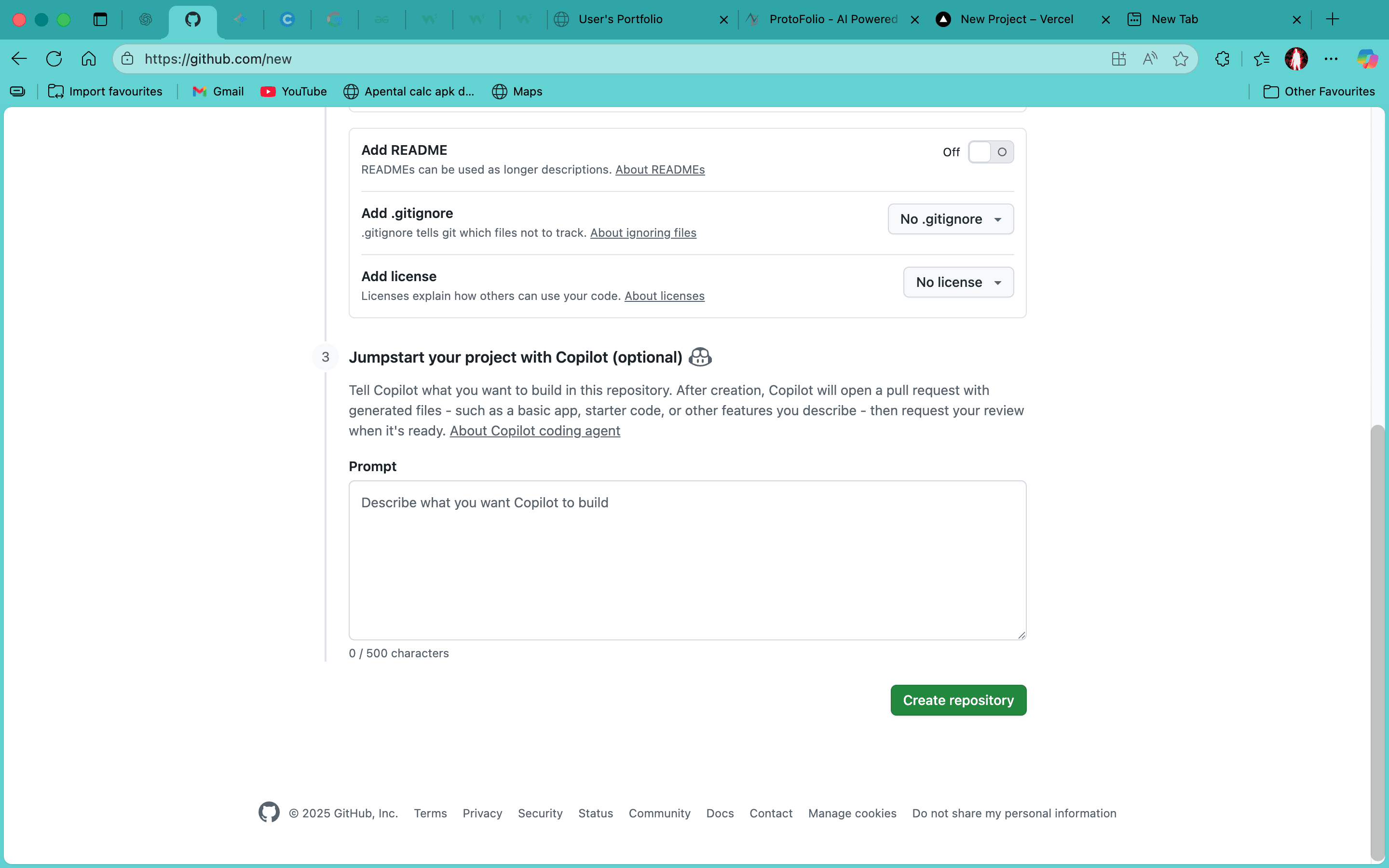
Task: Switch to the New Project – Vercel tab
Action: pyautogui.click(x=1016, y=19)
